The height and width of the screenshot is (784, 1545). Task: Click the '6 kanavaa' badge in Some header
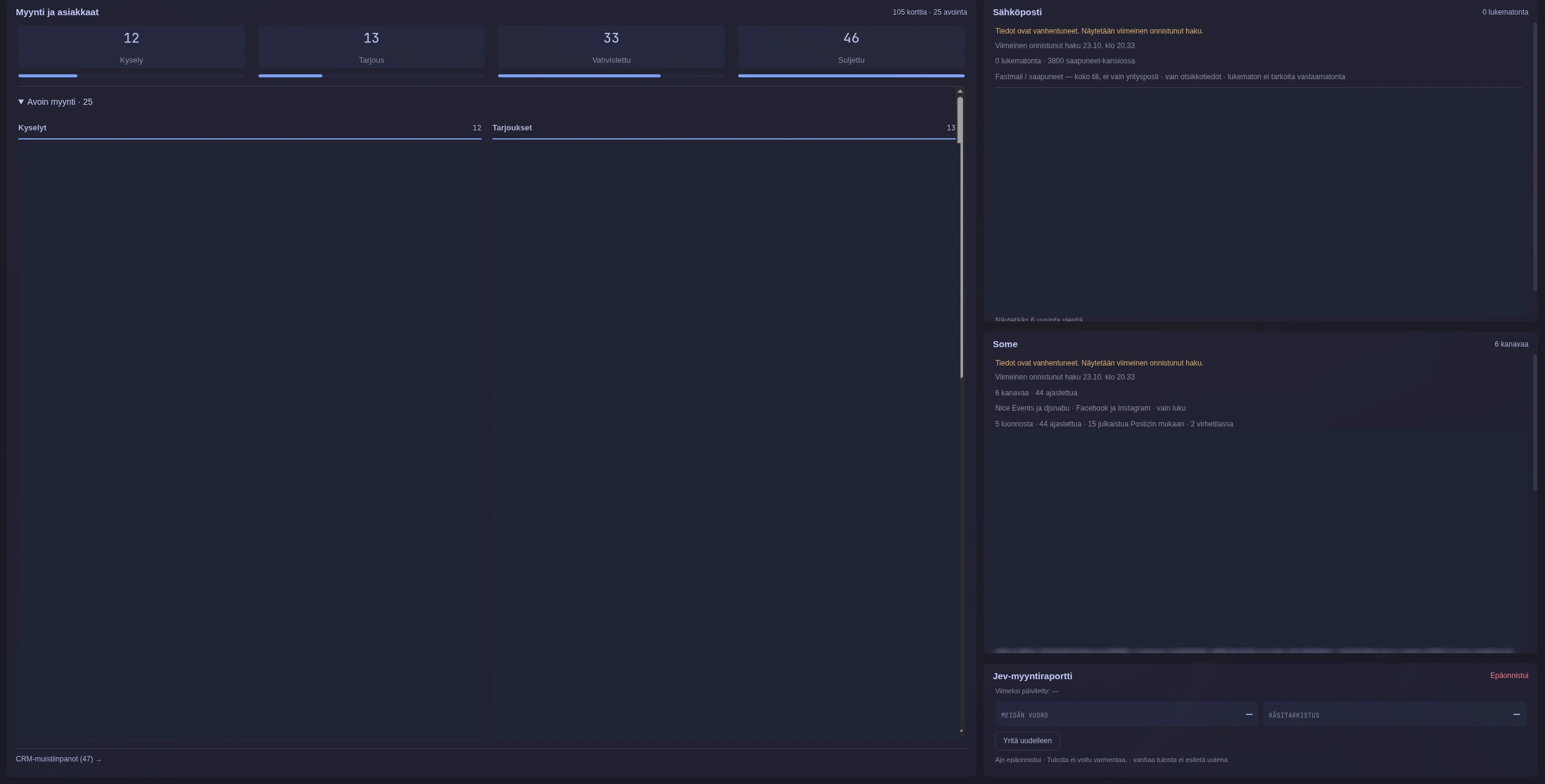(1511, 344)
